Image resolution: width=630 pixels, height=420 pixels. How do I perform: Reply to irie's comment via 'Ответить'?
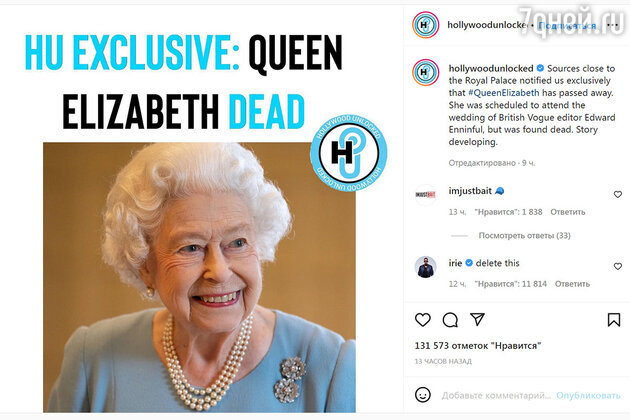(x=572, y=284)
